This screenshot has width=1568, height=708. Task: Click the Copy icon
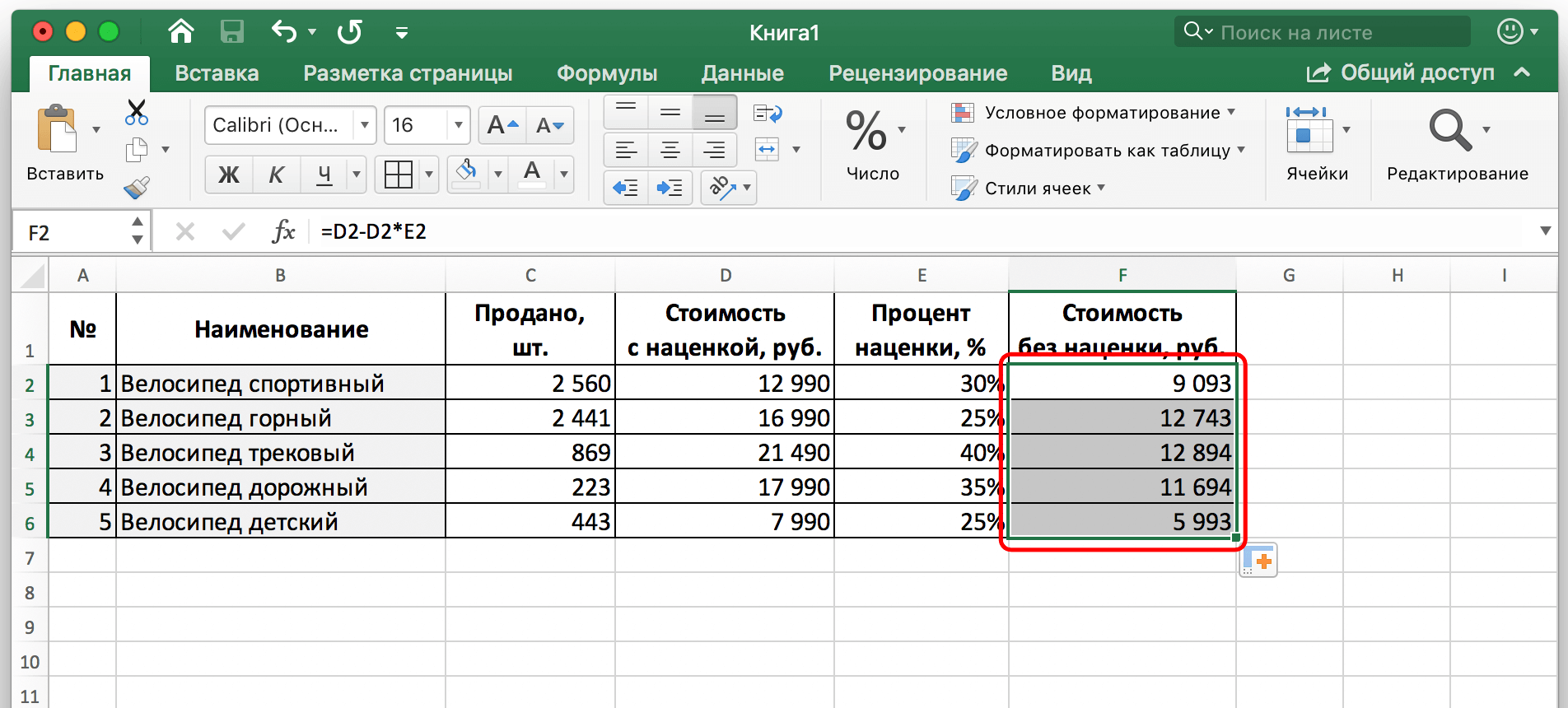pos(137,150)
